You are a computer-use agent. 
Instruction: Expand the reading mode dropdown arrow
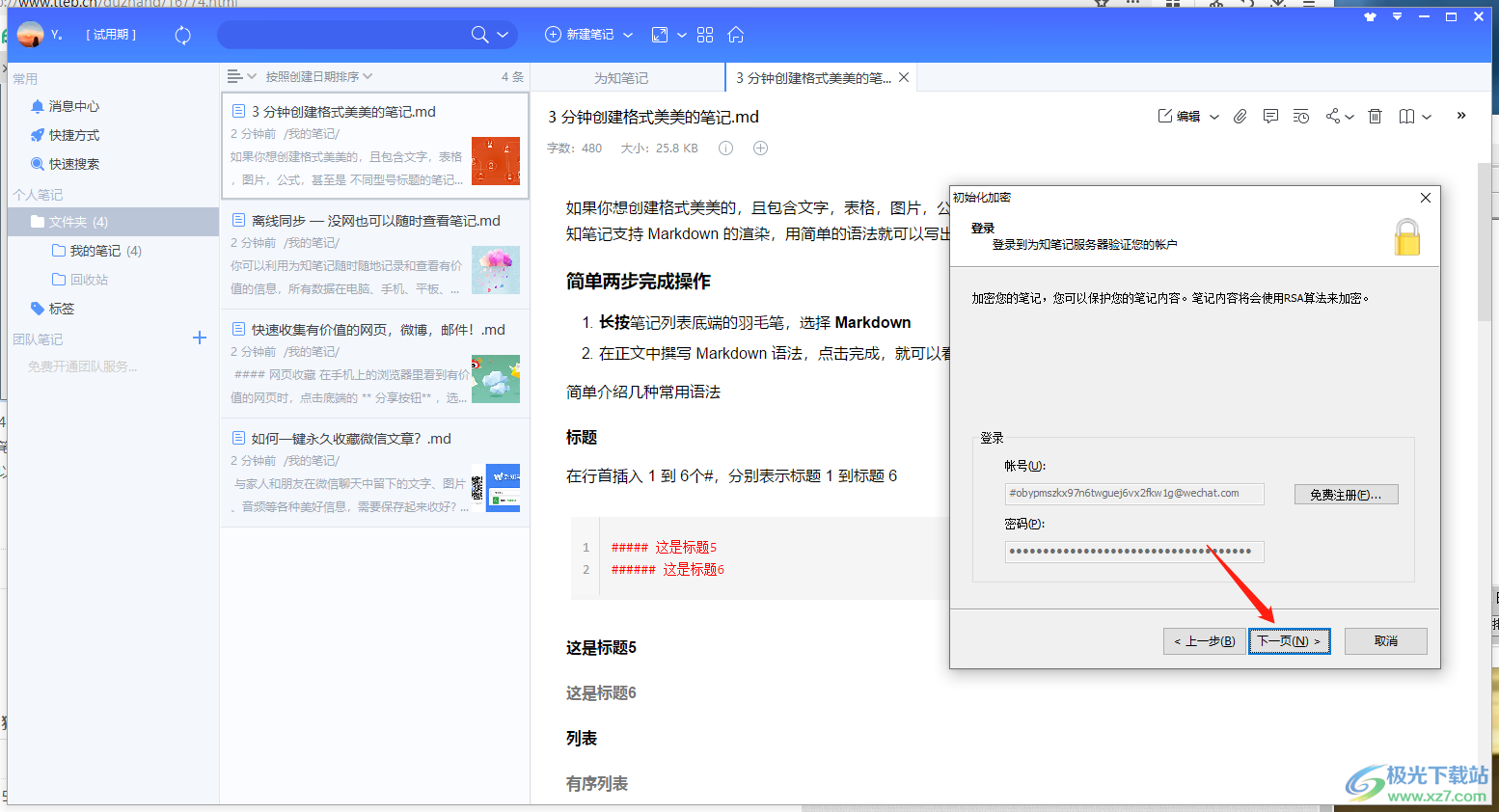1427,117
